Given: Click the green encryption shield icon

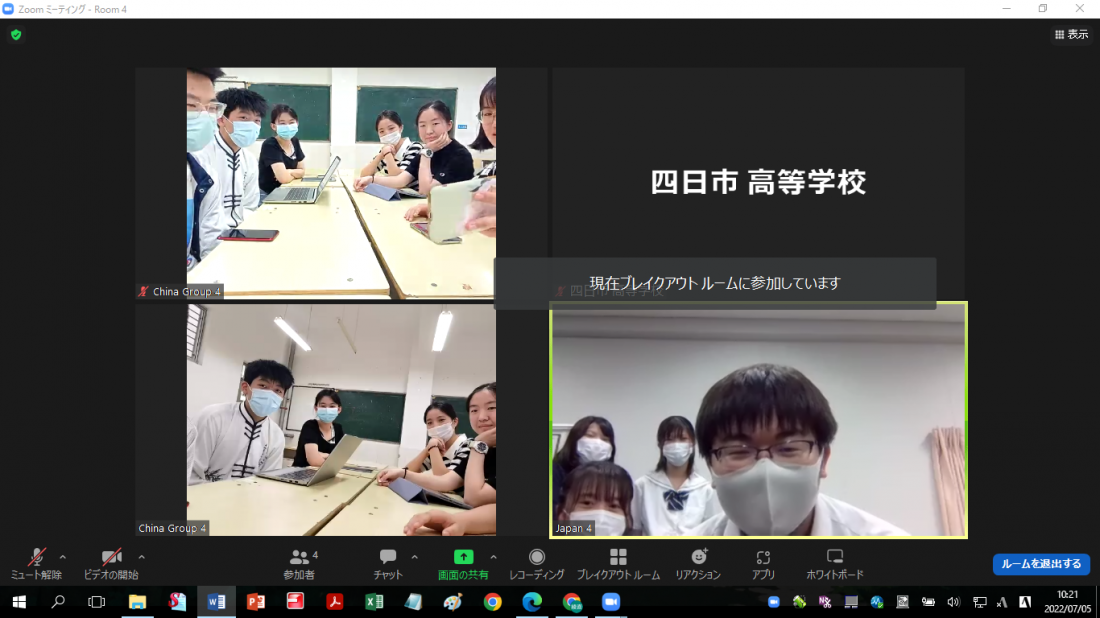Looking at the screenshot, I should (x=16, y=34).
